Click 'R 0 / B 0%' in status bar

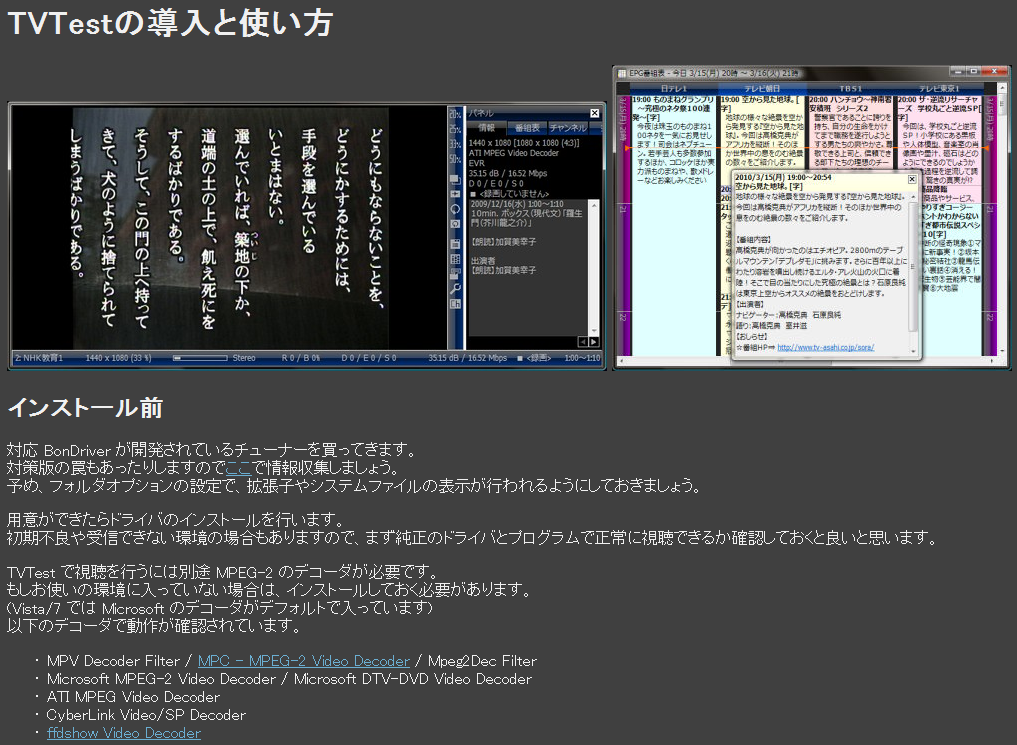[301, 358]
